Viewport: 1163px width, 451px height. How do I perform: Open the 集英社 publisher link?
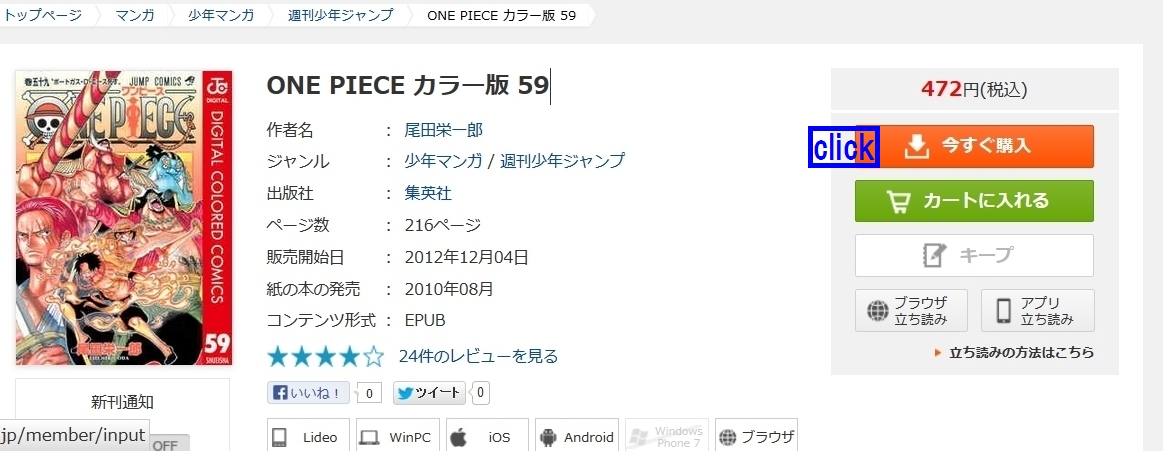428,194
